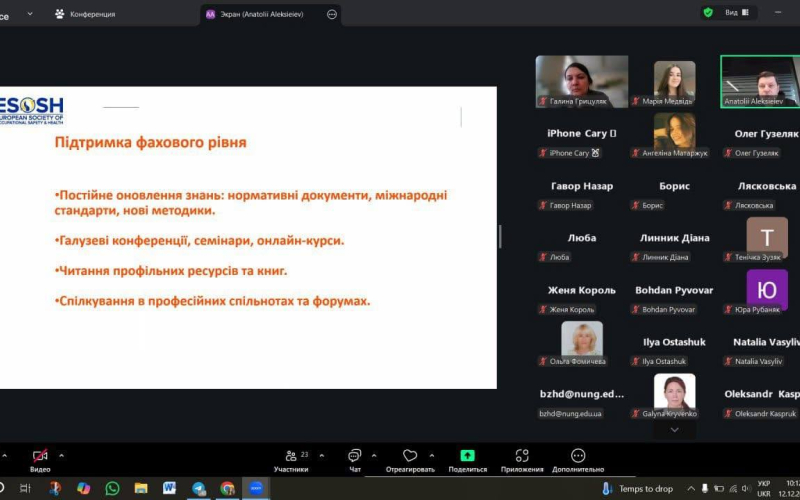Click the Отреагировать reactions heart icon
800x500 pixels.
click(409, 456)
